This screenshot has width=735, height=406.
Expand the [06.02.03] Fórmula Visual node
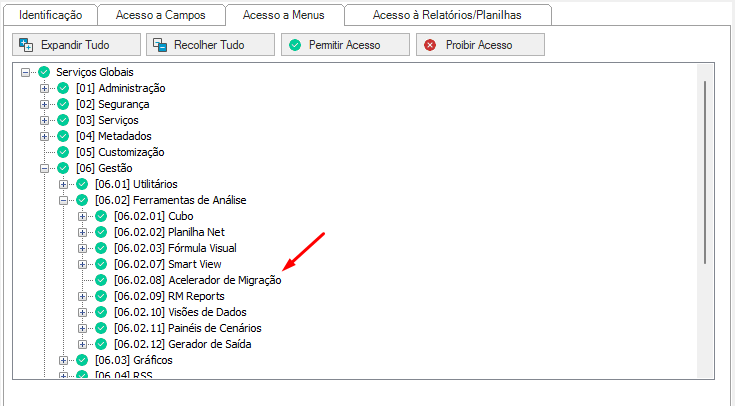point(82,248)
